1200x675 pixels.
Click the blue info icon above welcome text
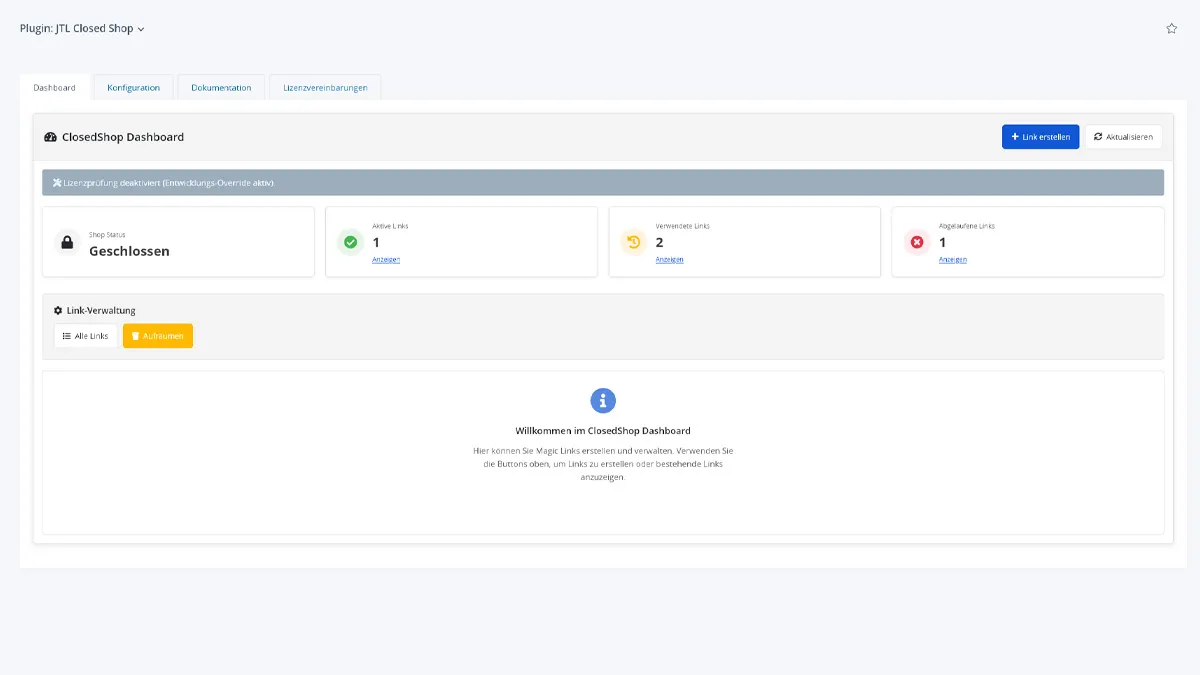[603, 401]
